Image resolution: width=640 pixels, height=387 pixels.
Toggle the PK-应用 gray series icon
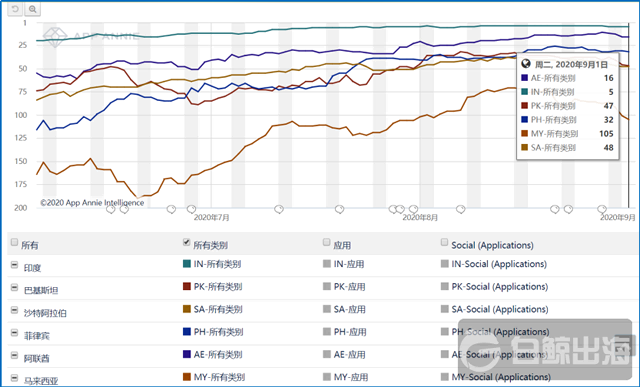(x=327, y=286)
